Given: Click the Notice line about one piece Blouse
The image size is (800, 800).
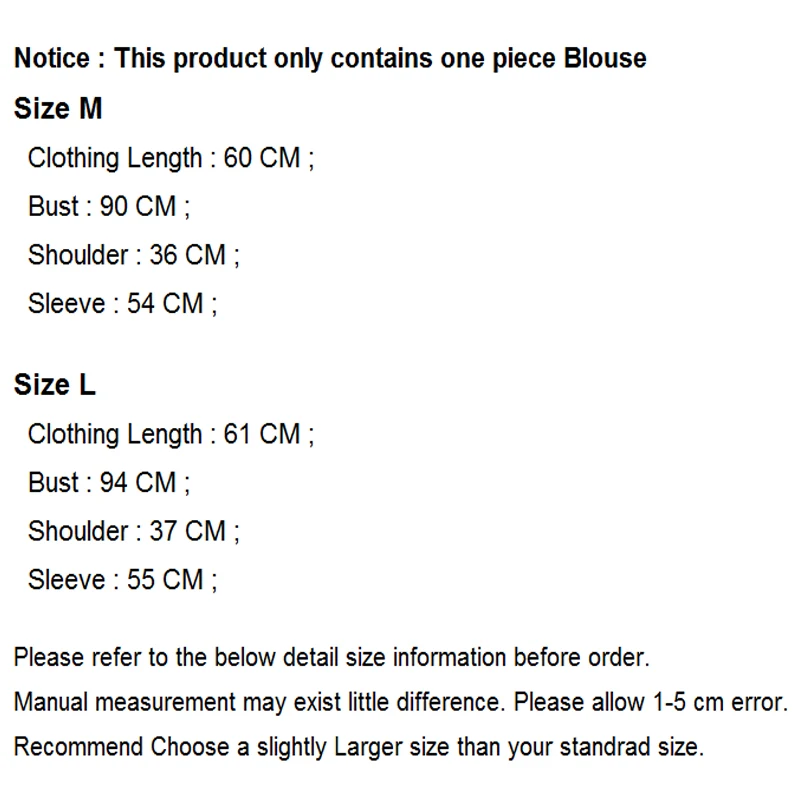Looking at the screenshot, I should 330,58.
